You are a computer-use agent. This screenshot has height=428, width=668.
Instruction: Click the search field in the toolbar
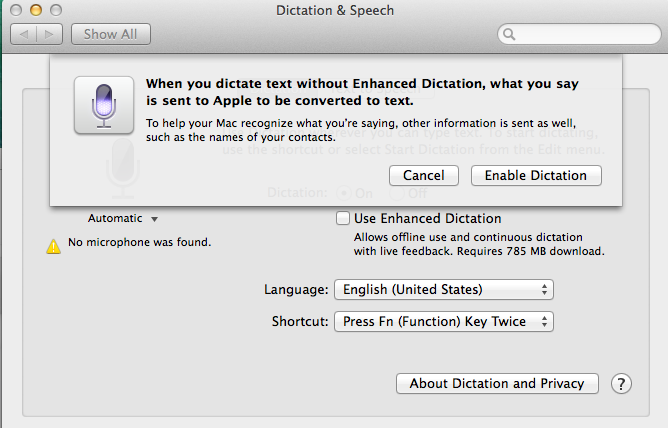(579, 34)
